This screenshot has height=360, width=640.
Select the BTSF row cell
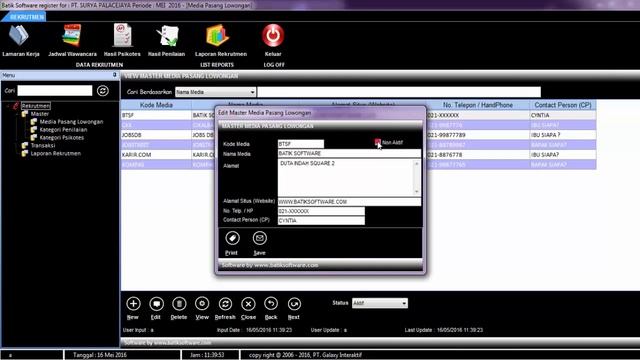156,116
